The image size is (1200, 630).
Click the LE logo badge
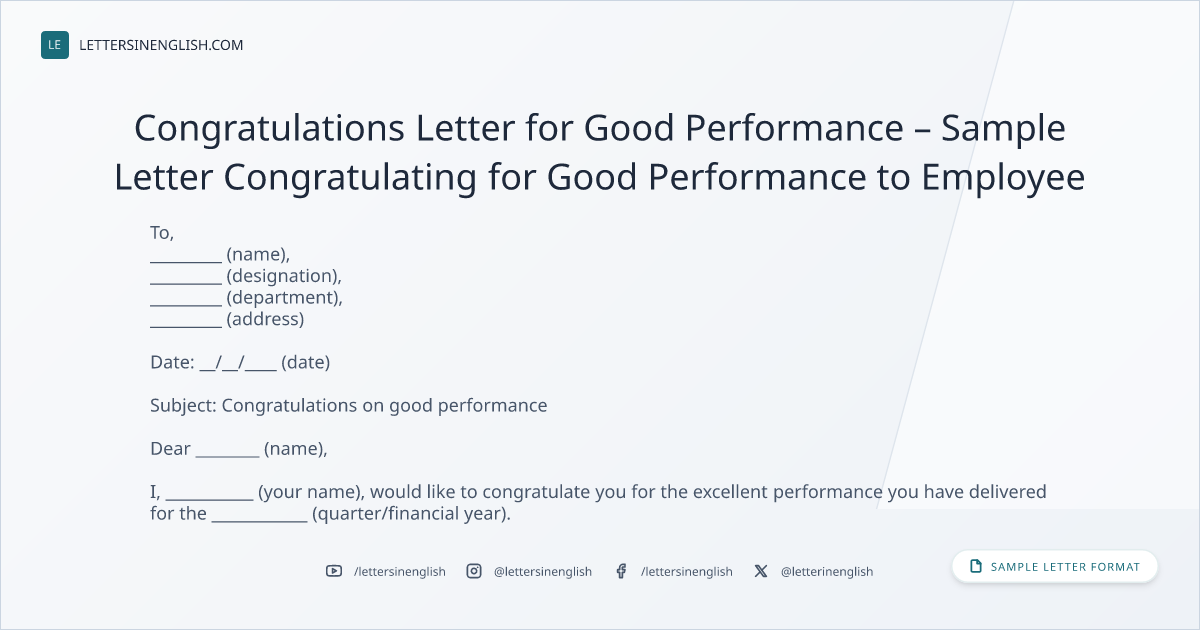click(x=55, y=45)
